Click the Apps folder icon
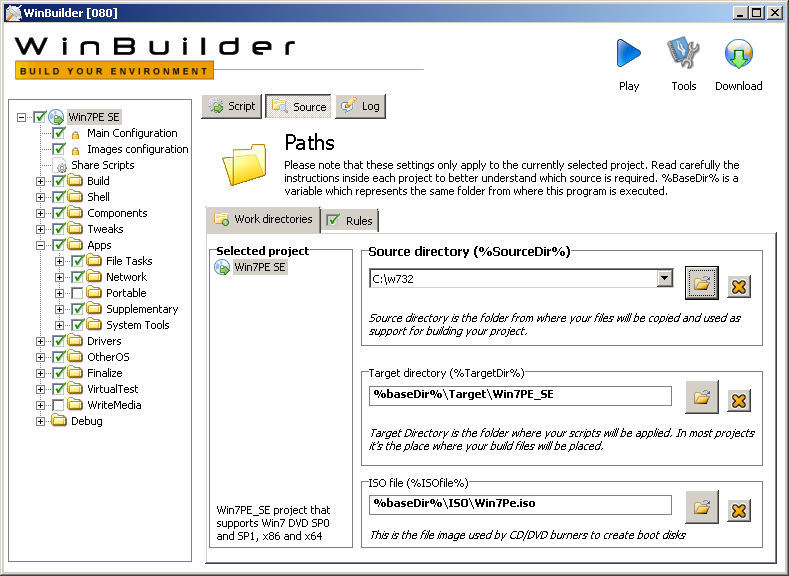 (75, 245)
